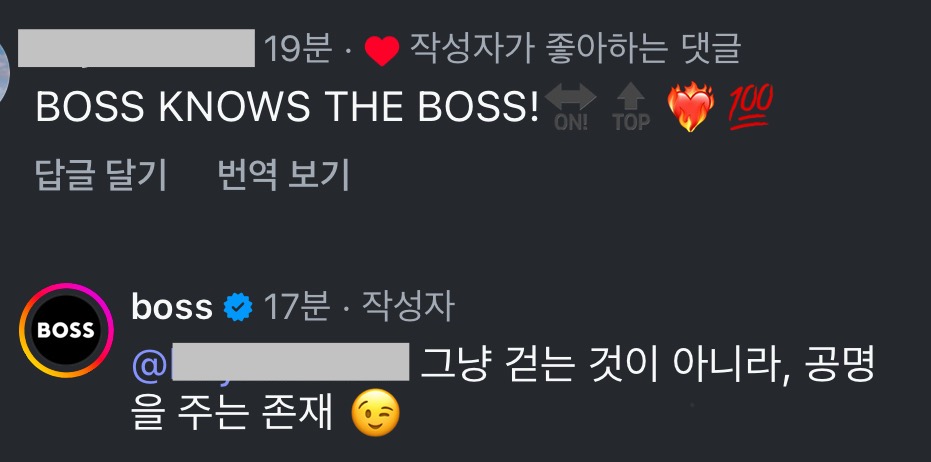Click the 19분 timestamp

point(297,49)
